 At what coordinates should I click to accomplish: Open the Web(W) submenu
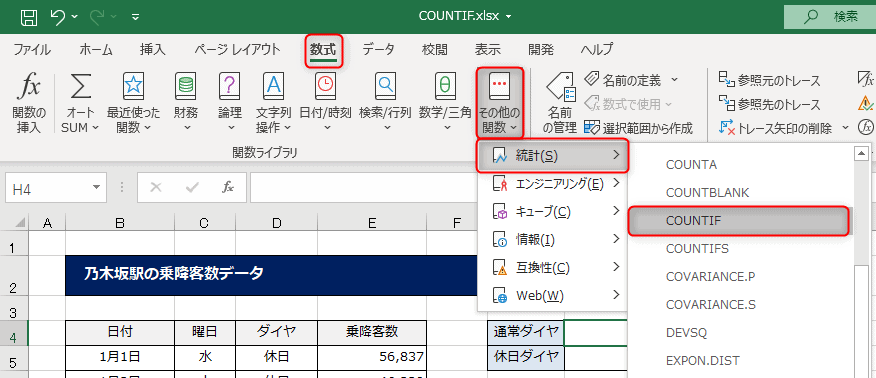click(552, 295)
